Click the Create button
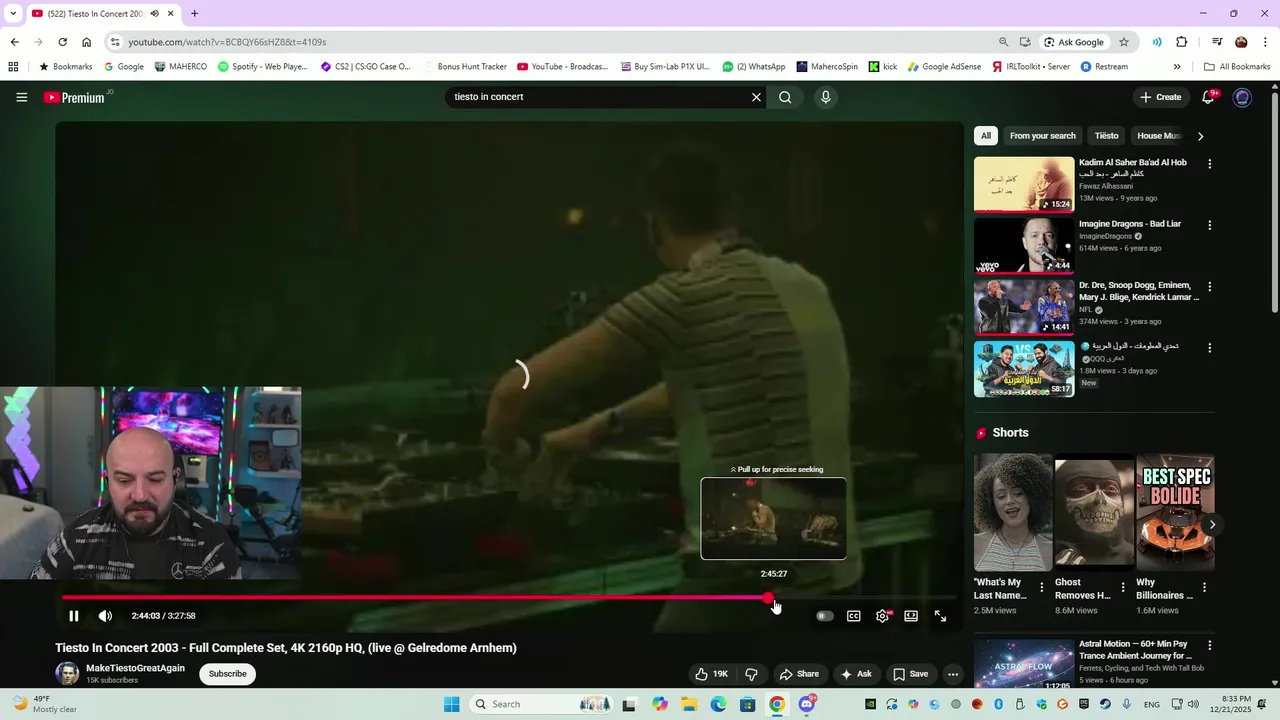 1160,97
